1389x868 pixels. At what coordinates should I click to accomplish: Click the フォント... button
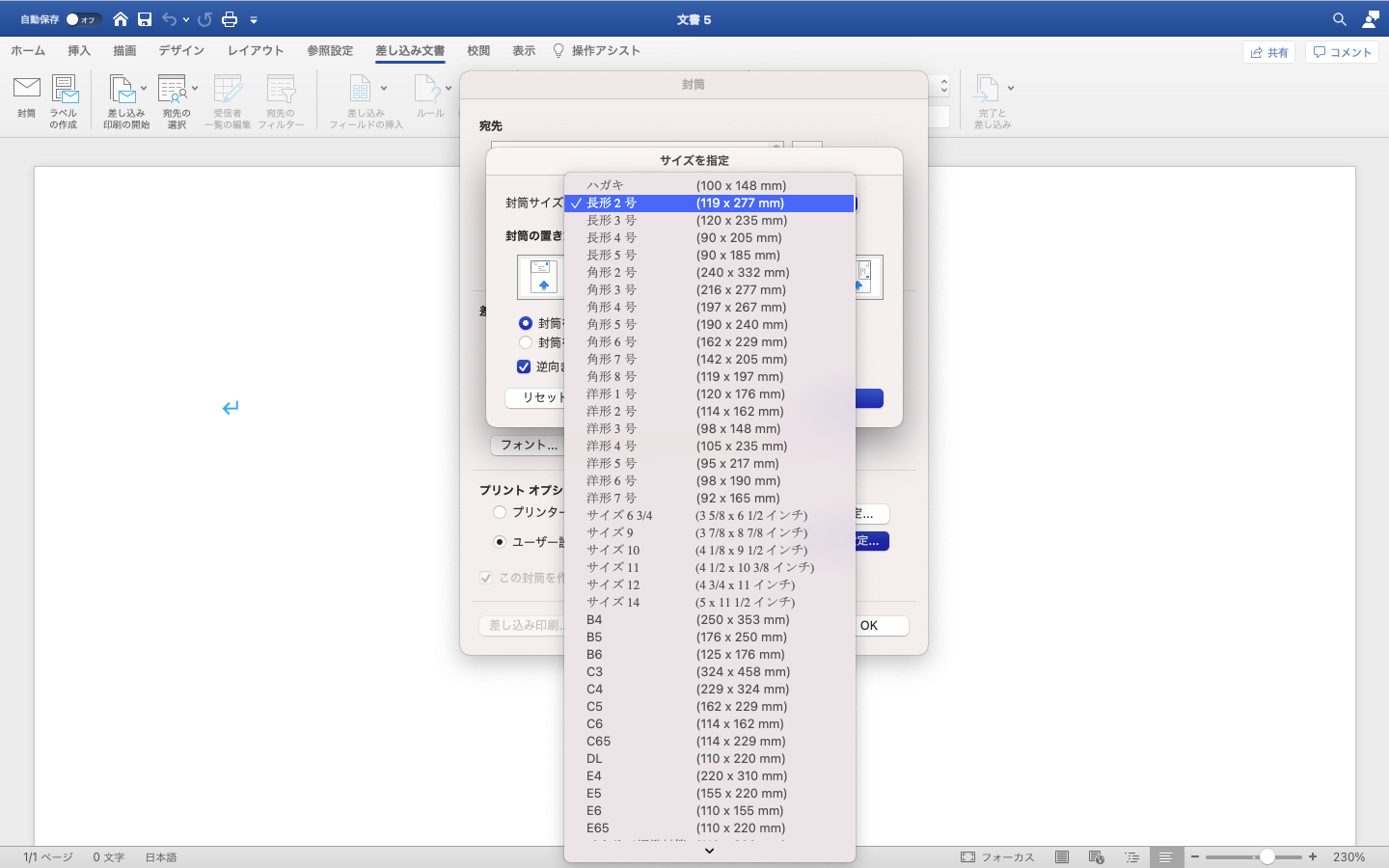528,445
